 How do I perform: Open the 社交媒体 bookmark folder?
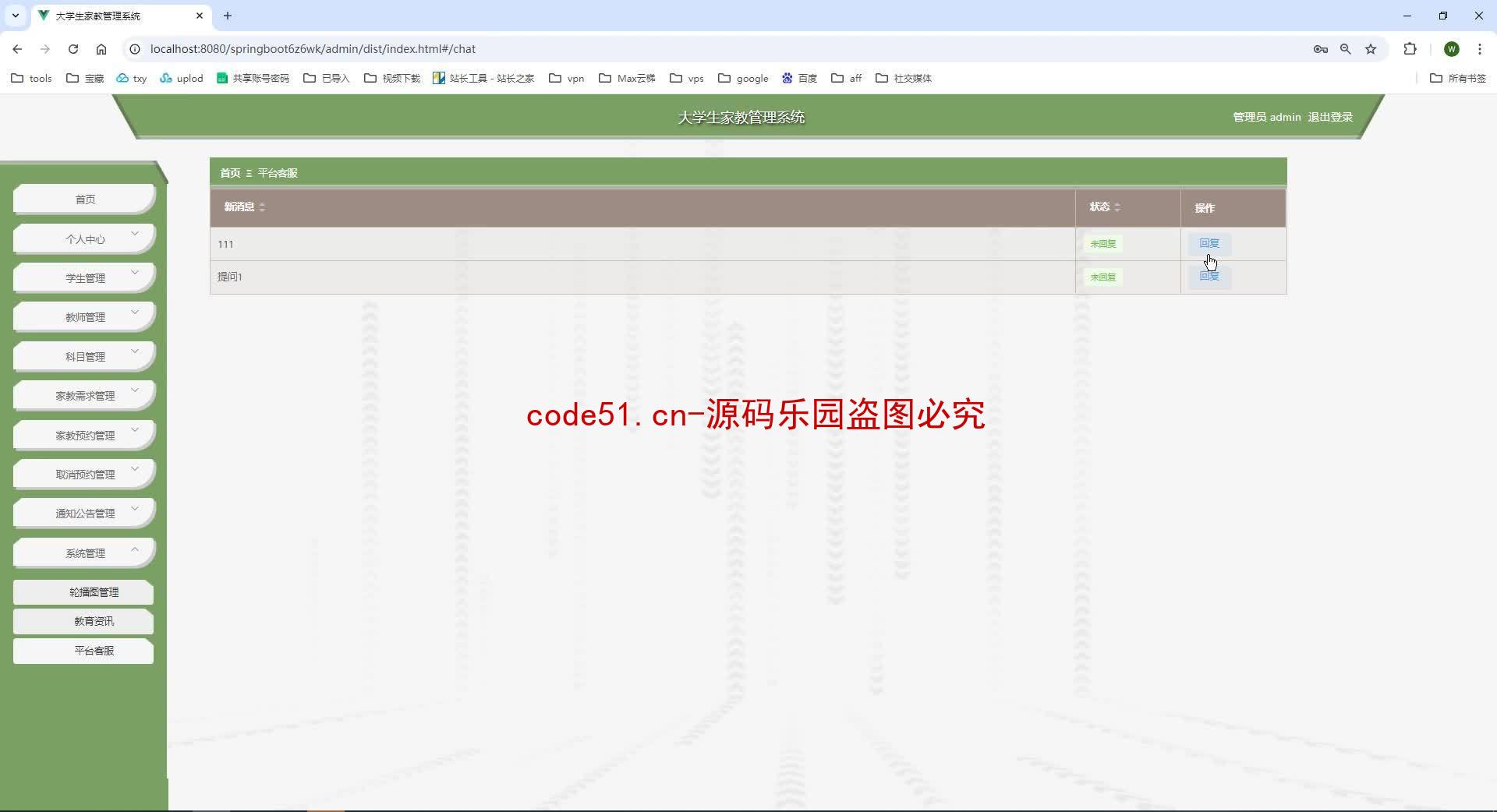(x=904, y=78)
